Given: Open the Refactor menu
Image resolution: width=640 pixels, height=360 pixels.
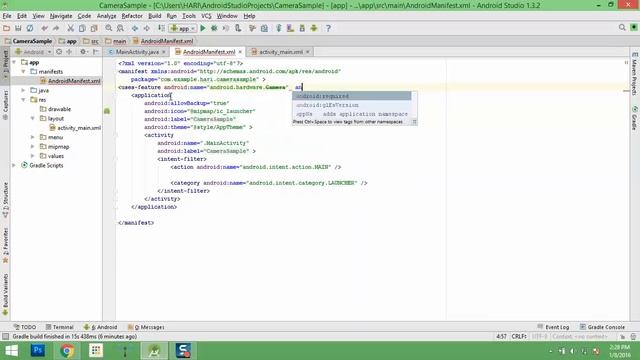Looking at the screenshot, I should point(132,16).
